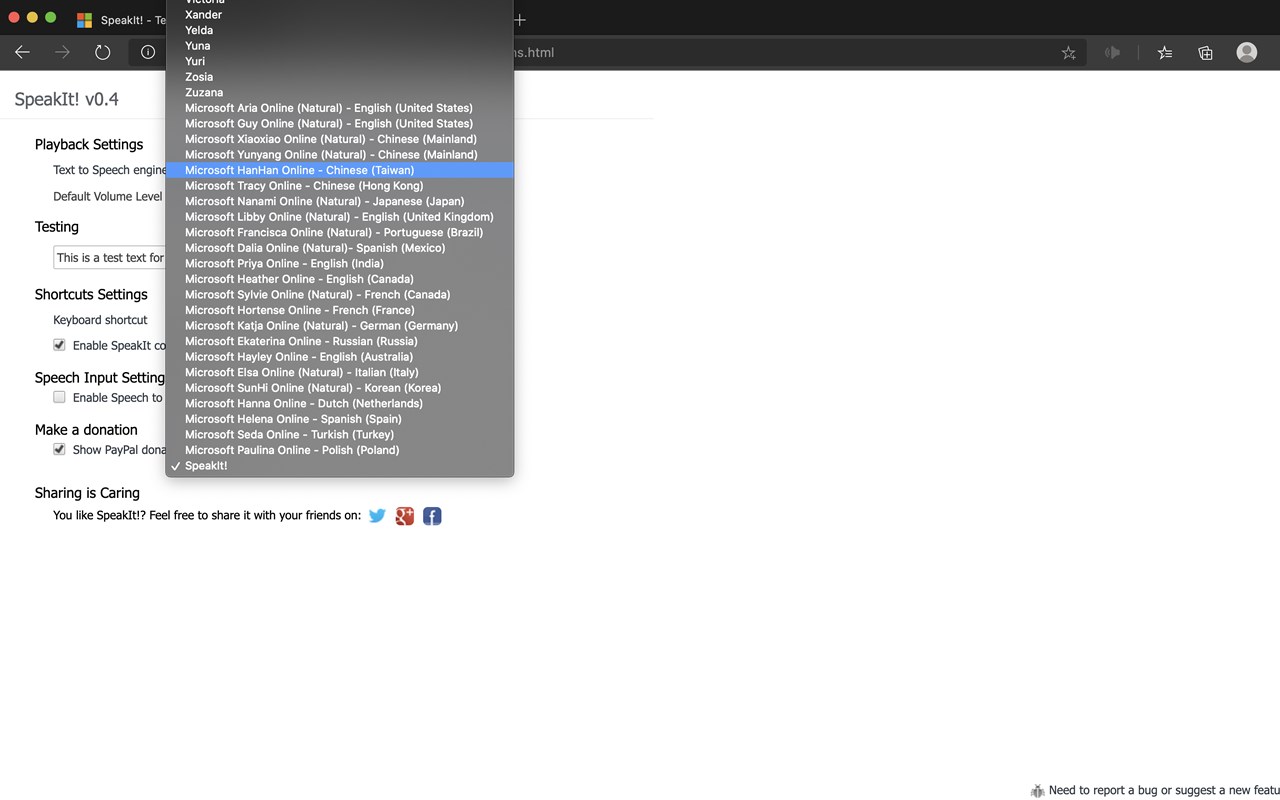Screen dimensions: 1280x800
Task: Pick Microsoft Francisca Online Portuguese voice
Action: 340,232
